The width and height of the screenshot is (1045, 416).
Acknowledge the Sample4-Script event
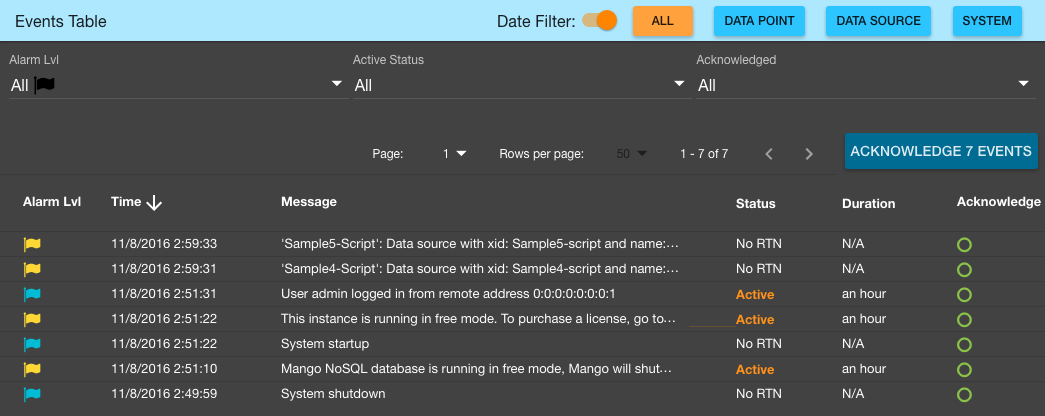pos(964,269)
